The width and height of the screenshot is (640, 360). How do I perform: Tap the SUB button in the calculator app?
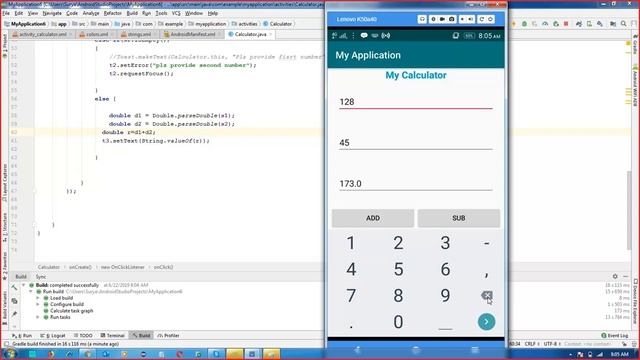point(458,218)
